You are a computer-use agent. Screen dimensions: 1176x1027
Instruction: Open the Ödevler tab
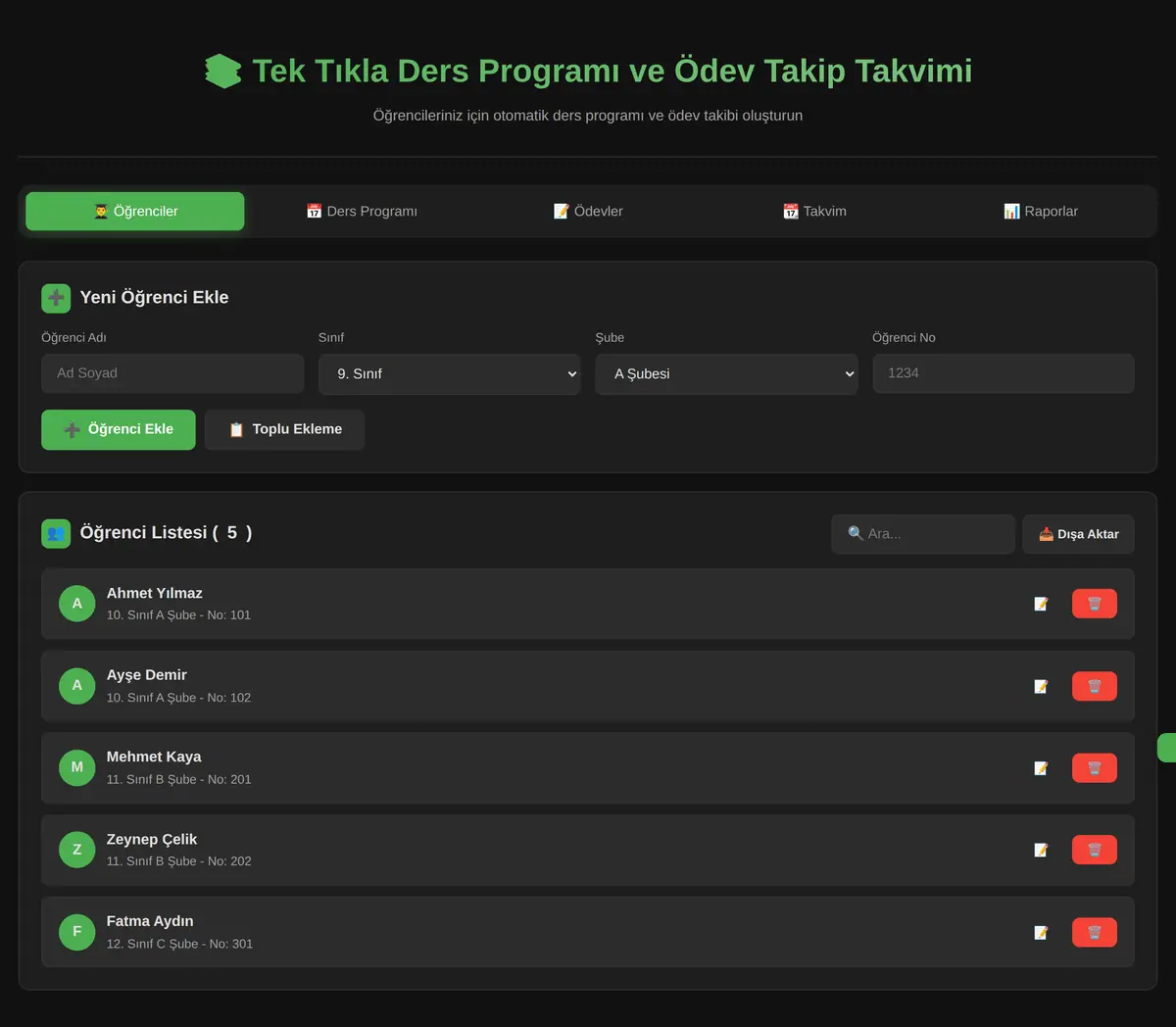pos(588,212)
